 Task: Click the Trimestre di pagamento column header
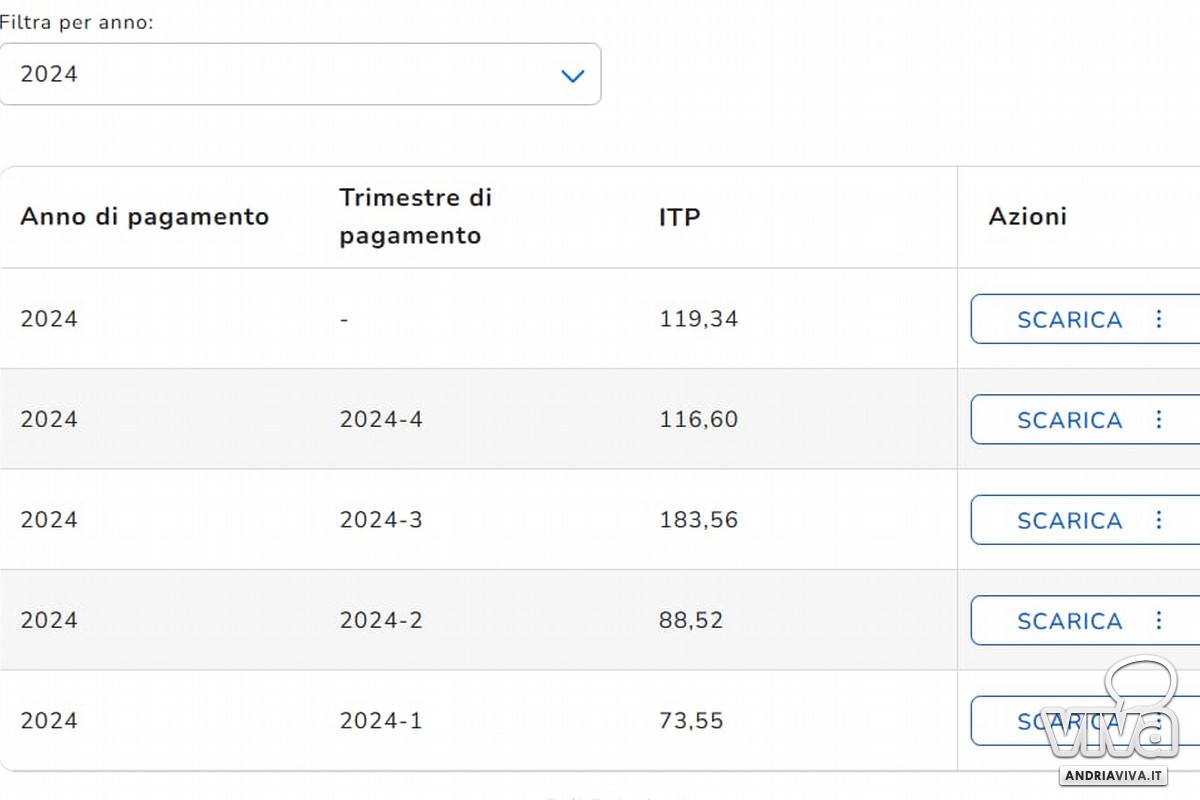416,216
